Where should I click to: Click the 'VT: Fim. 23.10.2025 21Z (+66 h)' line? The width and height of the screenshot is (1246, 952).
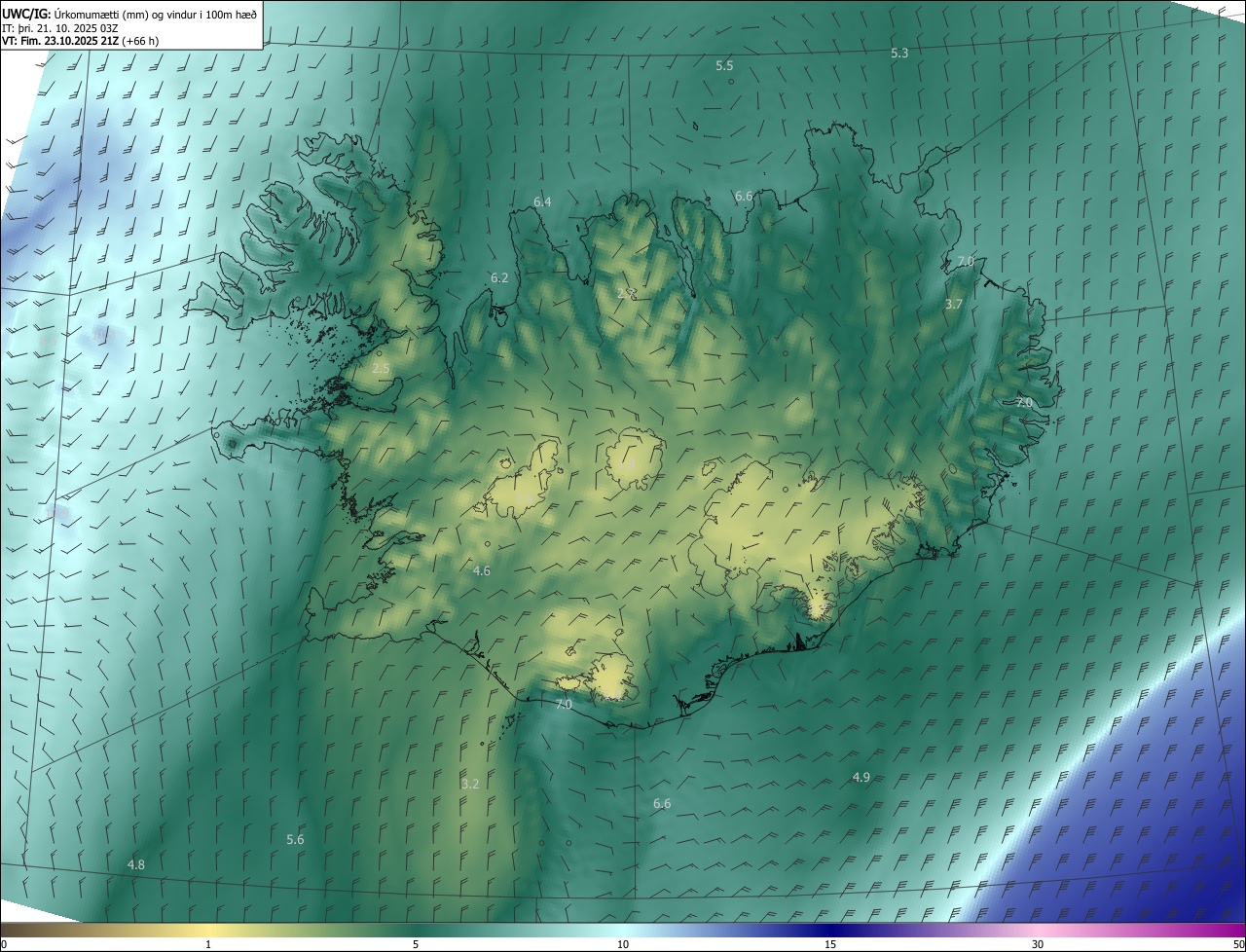point(81,41)
